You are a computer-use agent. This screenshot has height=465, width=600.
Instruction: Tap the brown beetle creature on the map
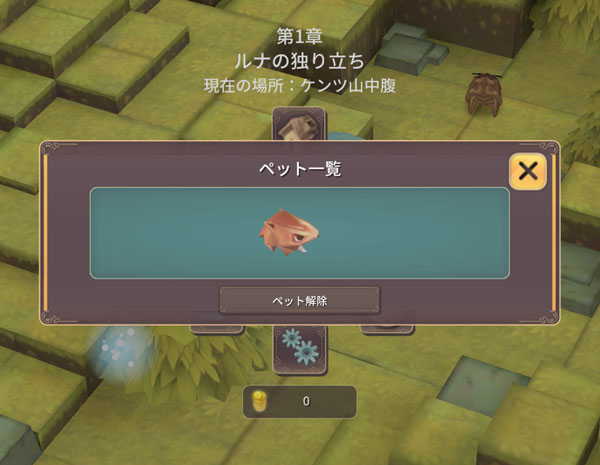(483, 94)
